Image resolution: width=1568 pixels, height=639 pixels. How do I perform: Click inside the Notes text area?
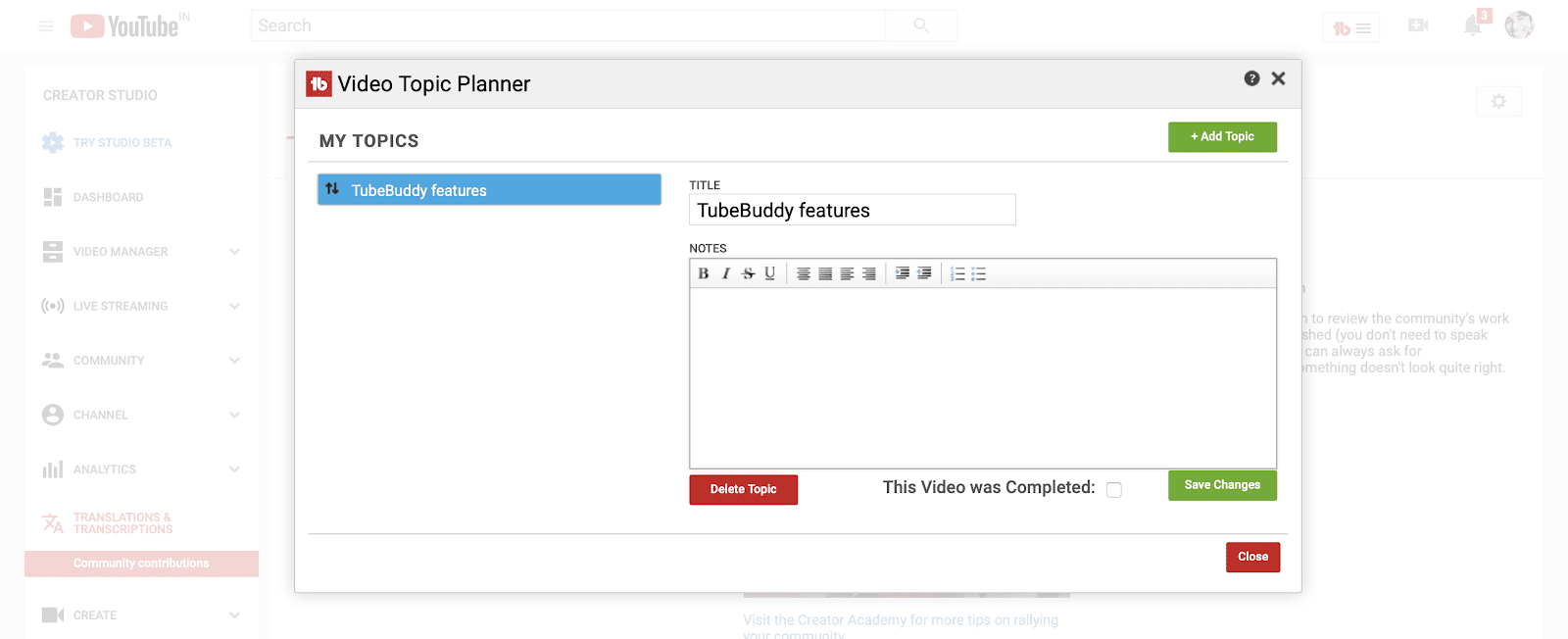[983, 378]
